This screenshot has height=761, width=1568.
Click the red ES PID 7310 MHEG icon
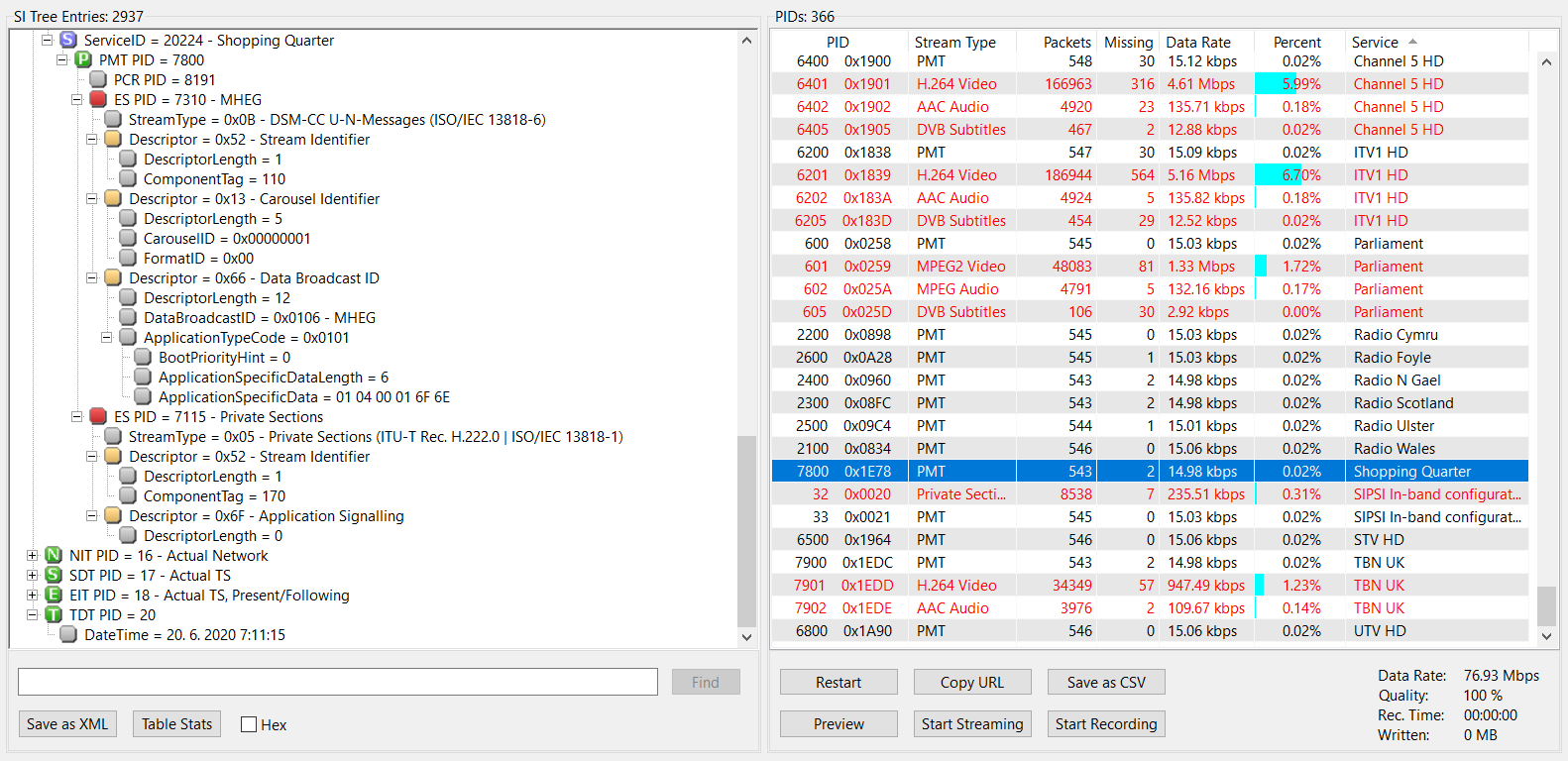click(x=98, y=99)
